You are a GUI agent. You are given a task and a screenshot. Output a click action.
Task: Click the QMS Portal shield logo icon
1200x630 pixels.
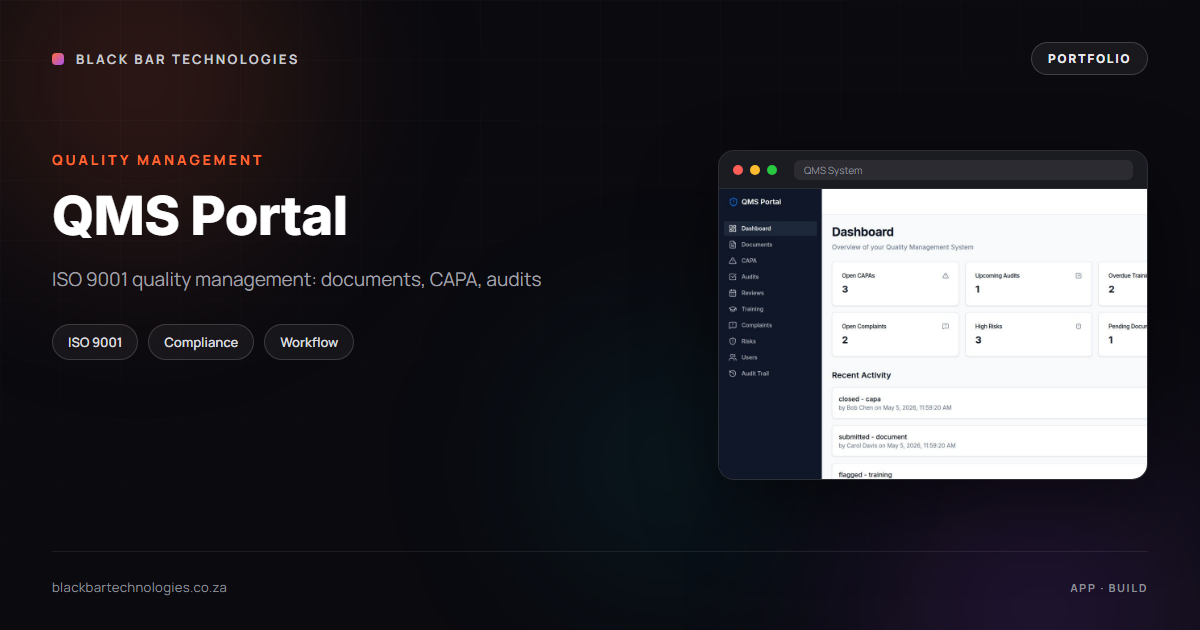pyautogui.click(x=733, y=202)
